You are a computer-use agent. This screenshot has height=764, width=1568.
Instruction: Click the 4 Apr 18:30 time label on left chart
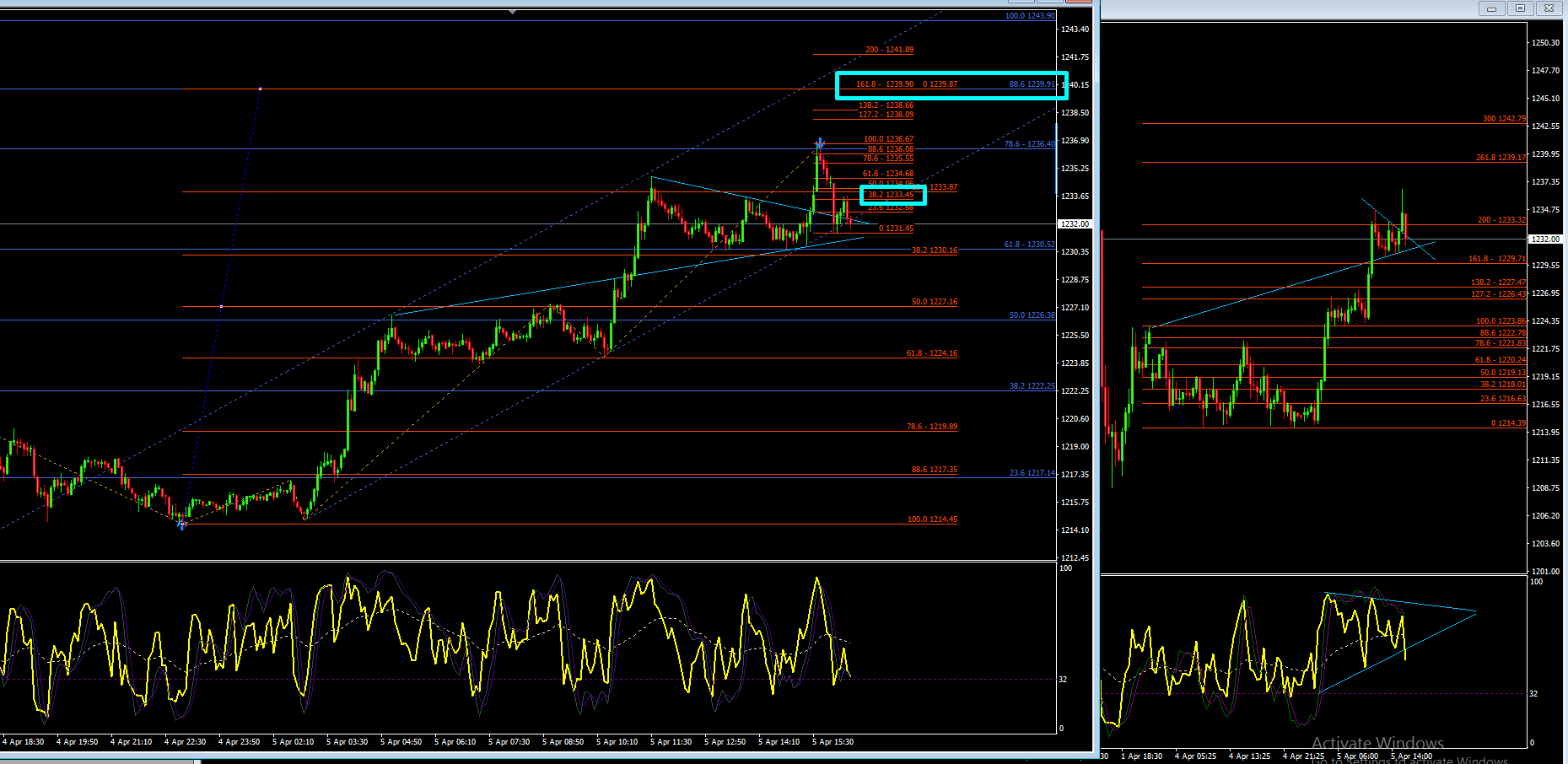(x=23, y=742)
